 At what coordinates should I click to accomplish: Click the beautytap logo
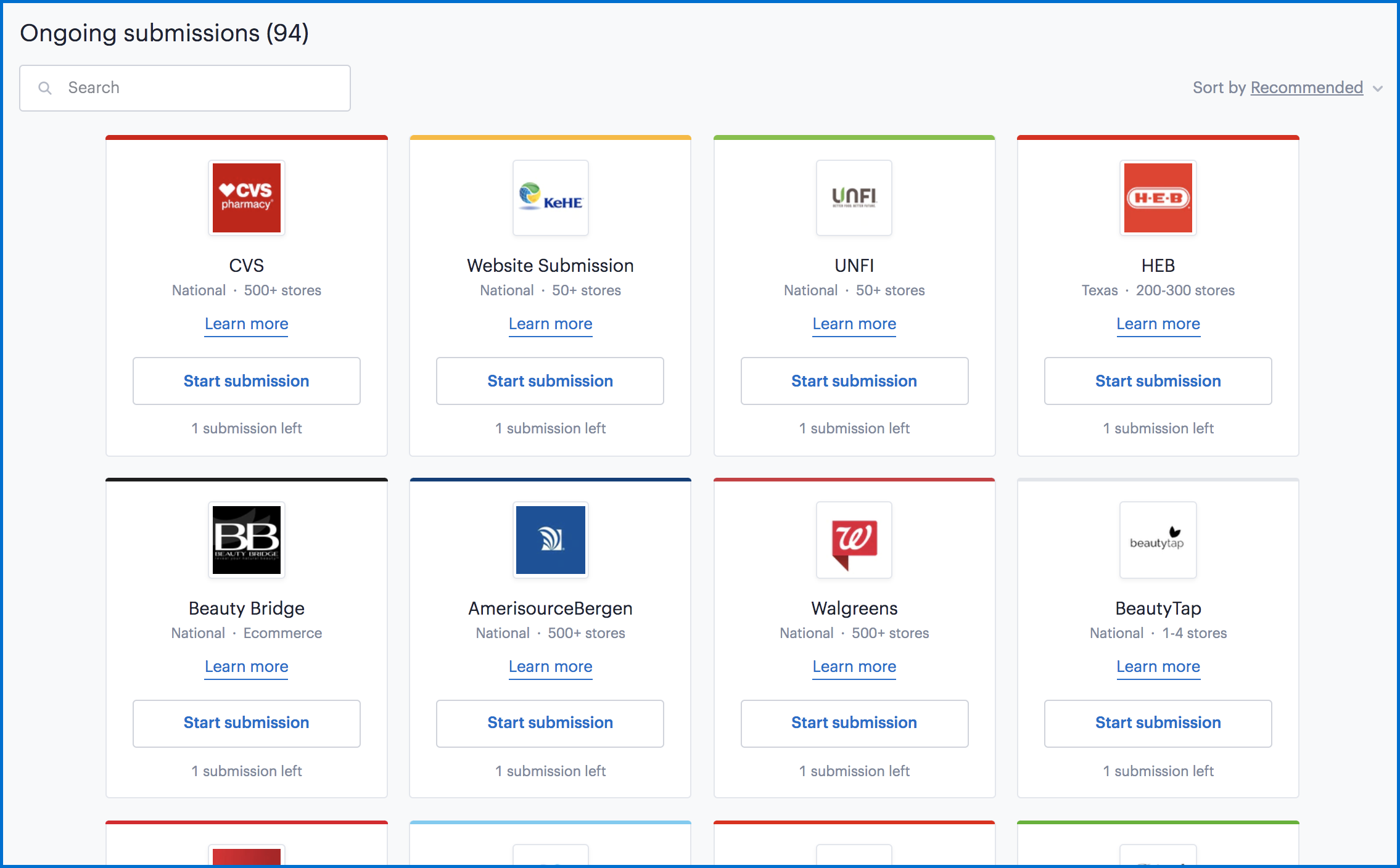coord(1158,540)
